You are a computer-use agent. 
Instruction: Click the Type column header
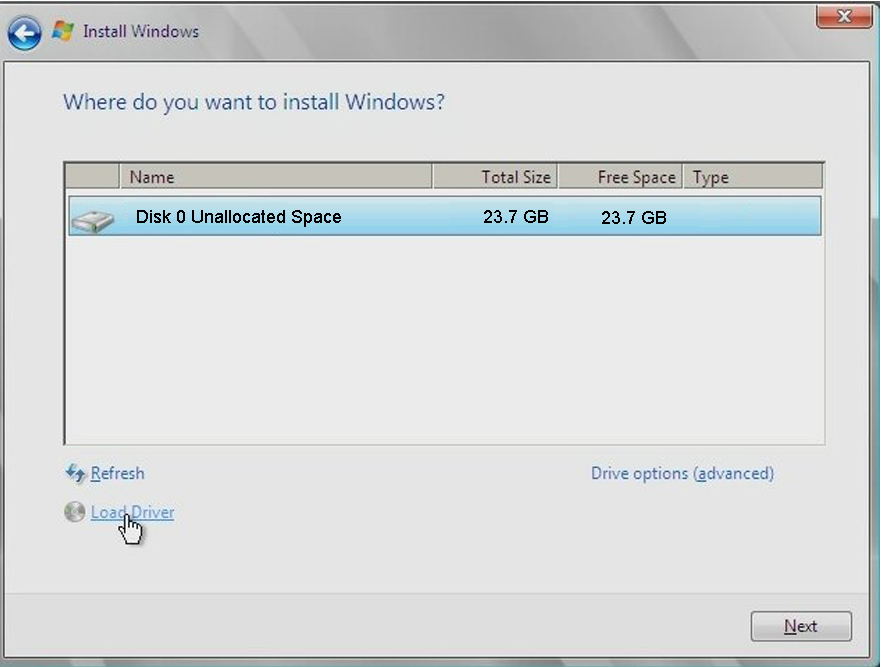pos(753,177)
